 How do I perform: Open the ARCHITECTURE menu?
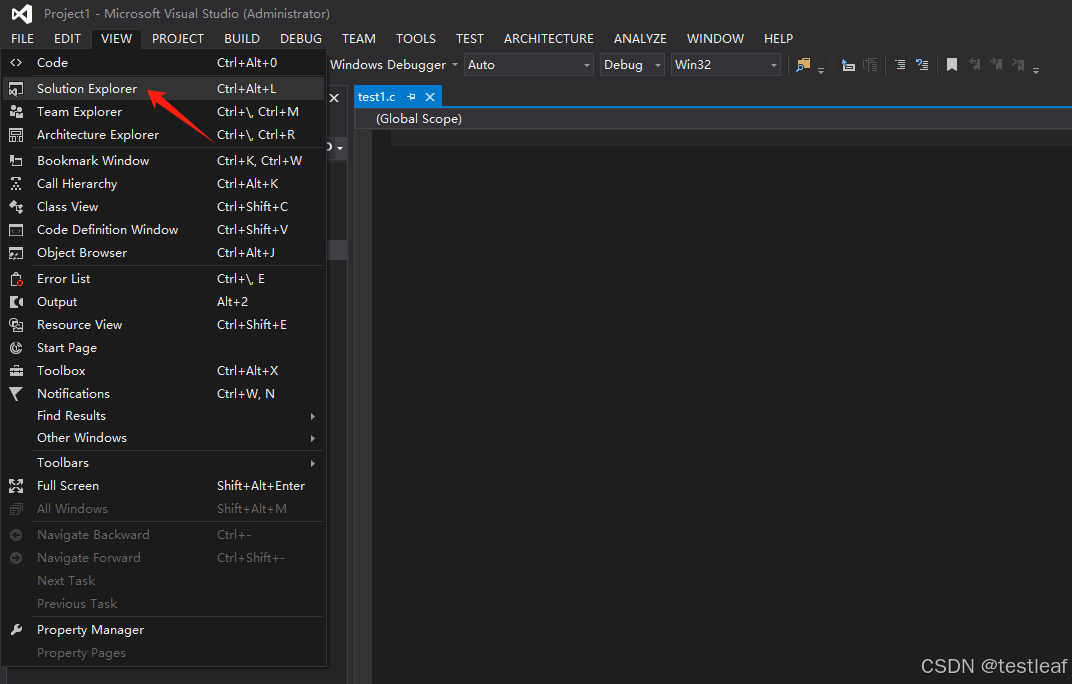549,39
